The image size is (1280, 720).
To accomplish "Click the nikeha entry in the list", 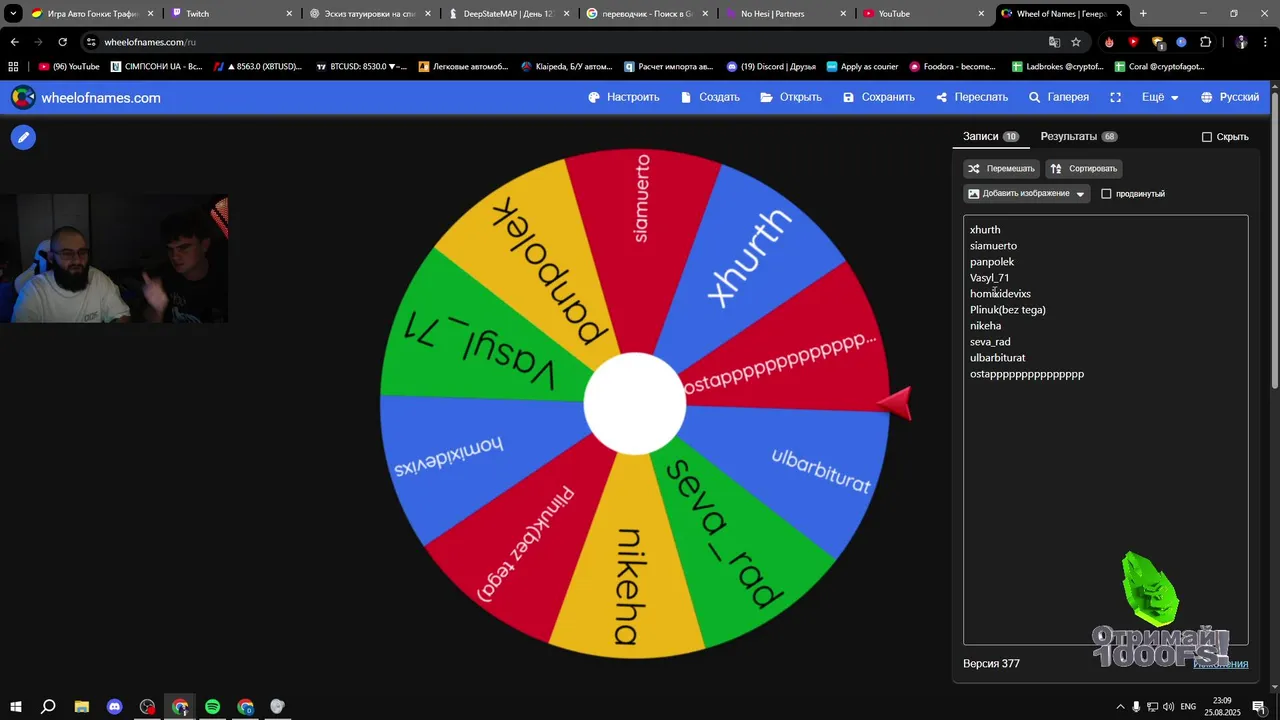I will click(x=985, y=326).
